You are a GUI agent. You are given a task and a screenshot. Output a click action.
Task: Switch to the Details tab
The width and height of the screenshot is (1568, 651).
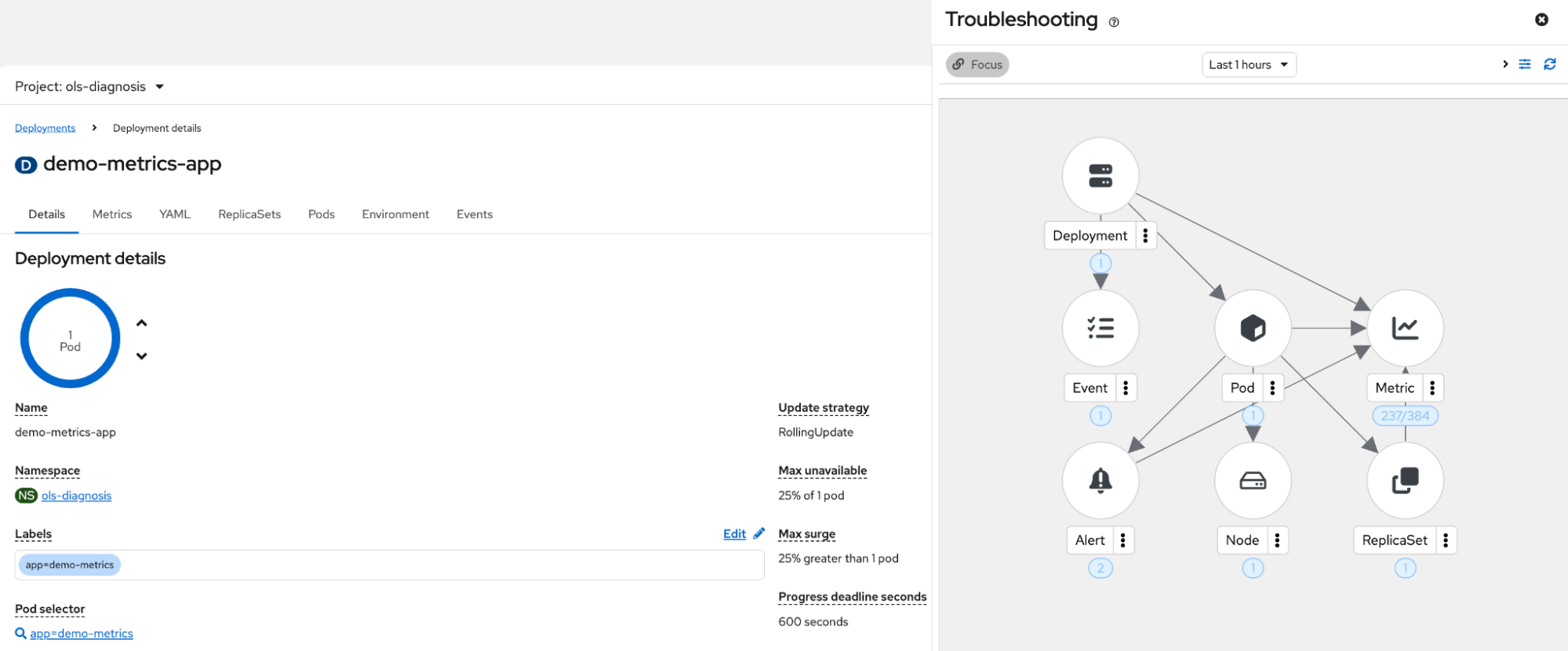tap(47, 214)
